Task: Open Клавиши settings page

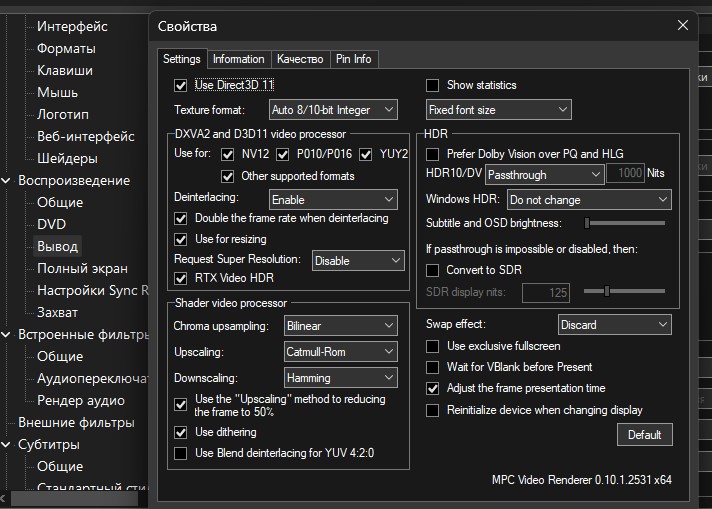Action: click(x=65, y=70)
